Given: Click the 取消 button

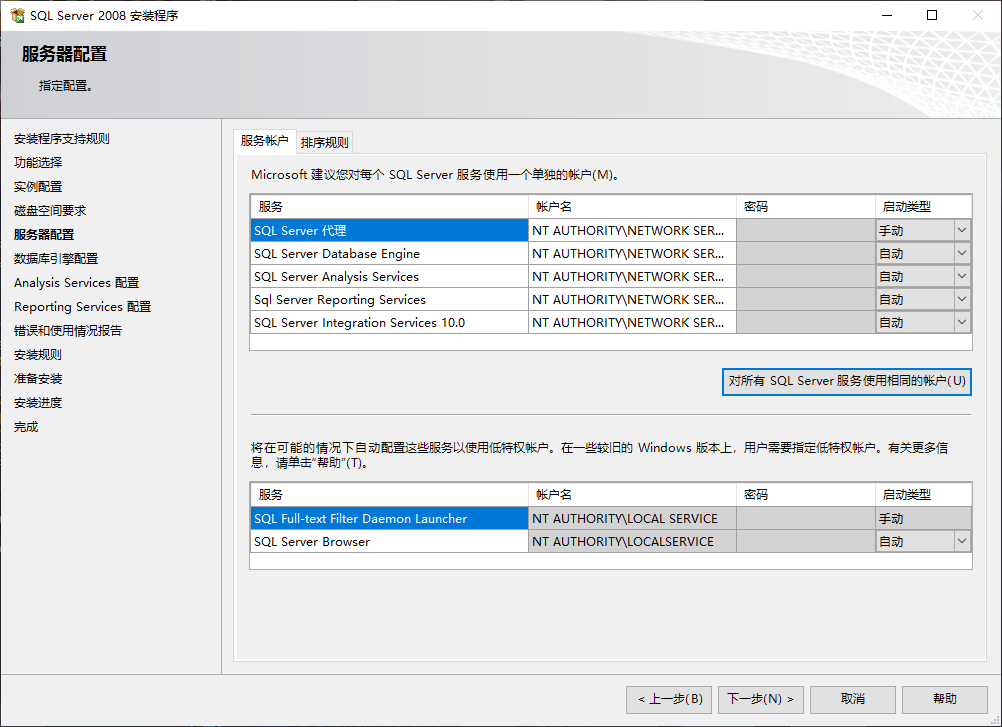Looking at the screenshot, I should point(852,700).
